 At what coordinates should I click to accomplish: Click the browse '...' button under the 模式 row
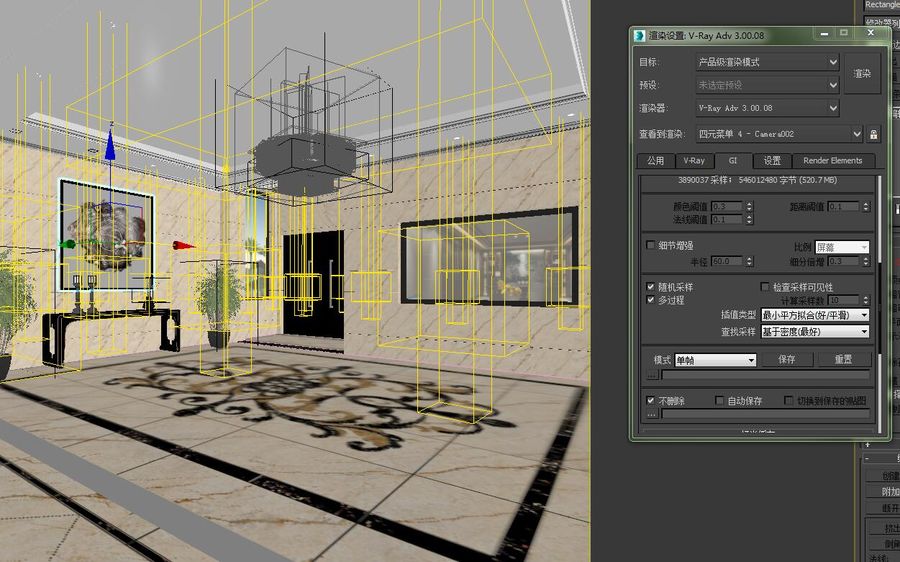tap(652, 375)
